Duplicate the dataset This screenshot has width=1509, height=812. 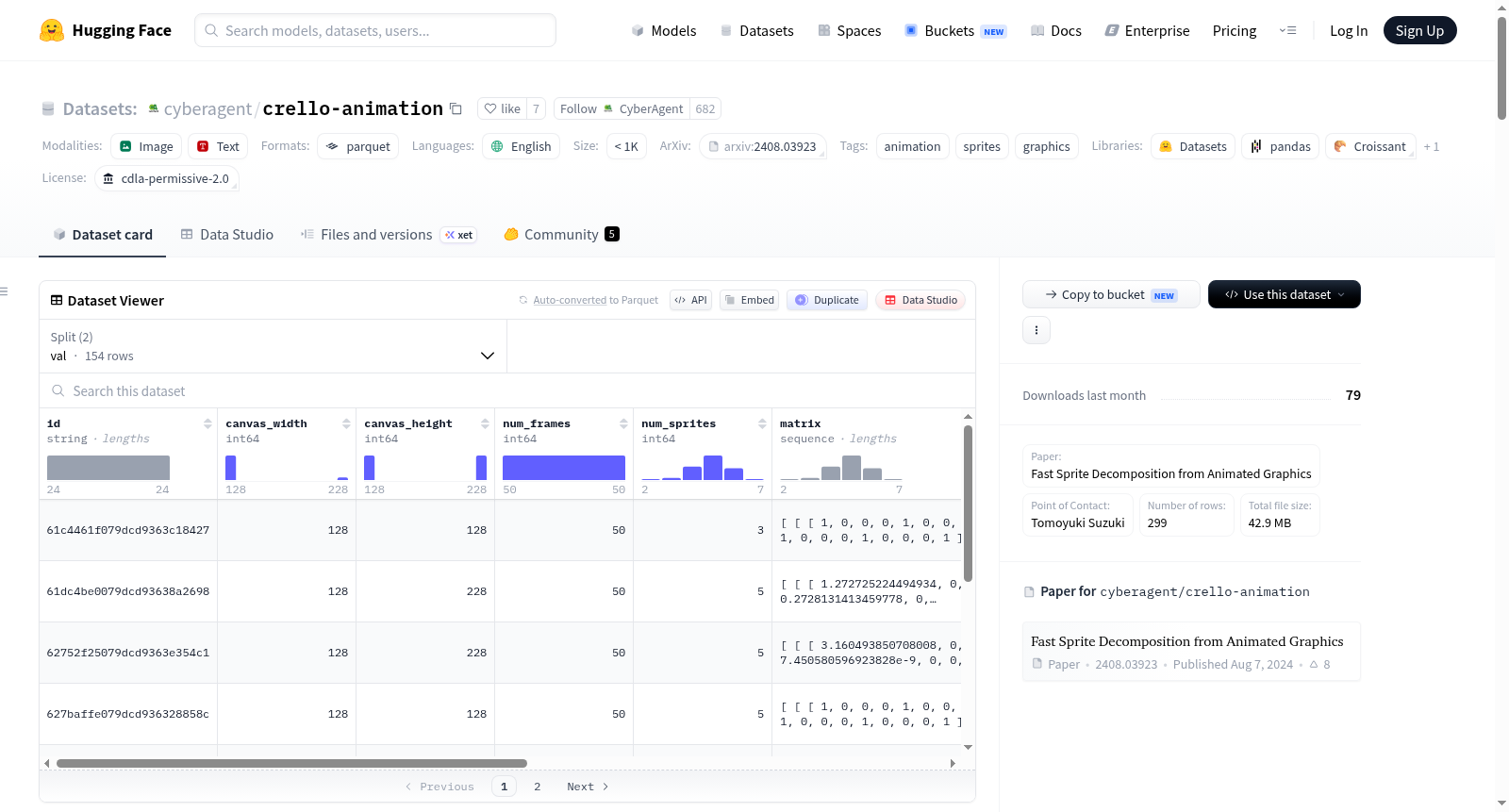[827, 300]
